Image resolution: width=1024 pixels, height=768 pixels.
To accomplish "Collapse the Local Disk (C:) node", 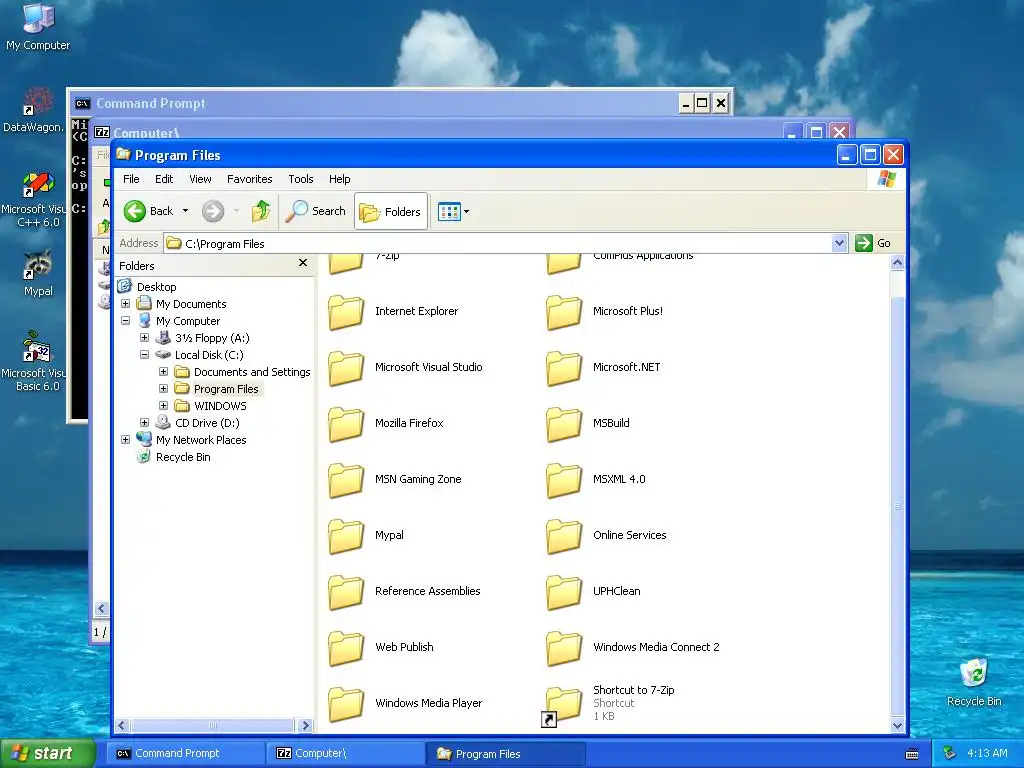I will (x=144, y=355).
